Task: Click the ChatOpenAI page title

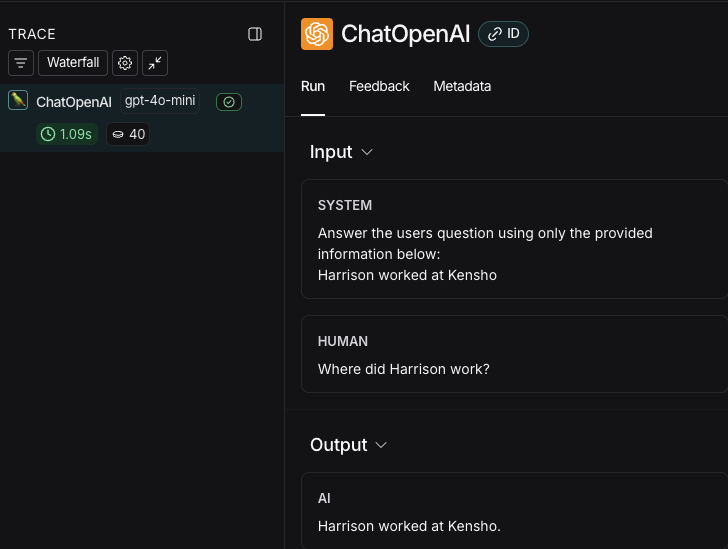Action: (405, 34)
